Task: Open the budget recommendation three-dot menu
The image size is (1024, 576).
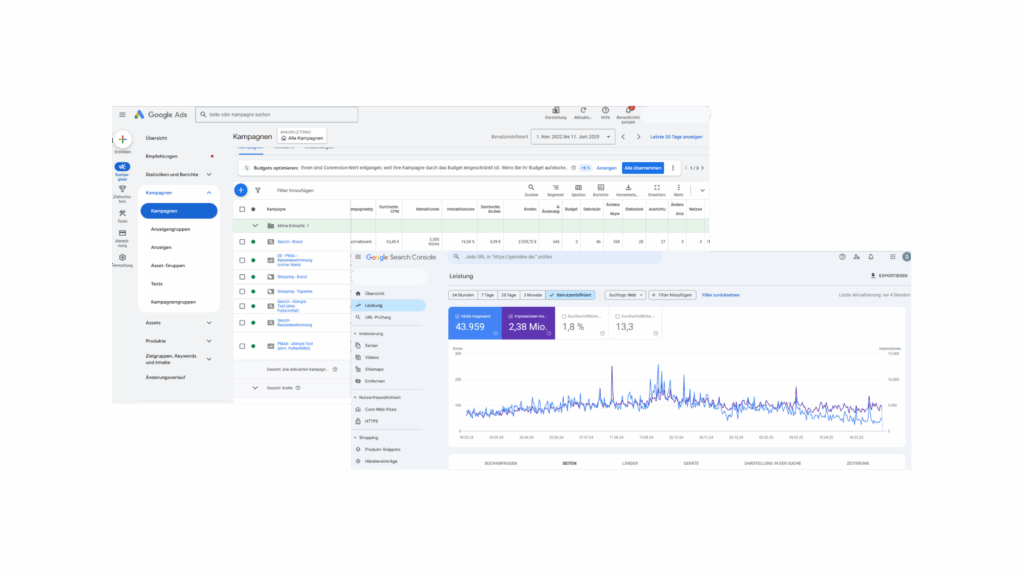Action: [x=673, y=168]
